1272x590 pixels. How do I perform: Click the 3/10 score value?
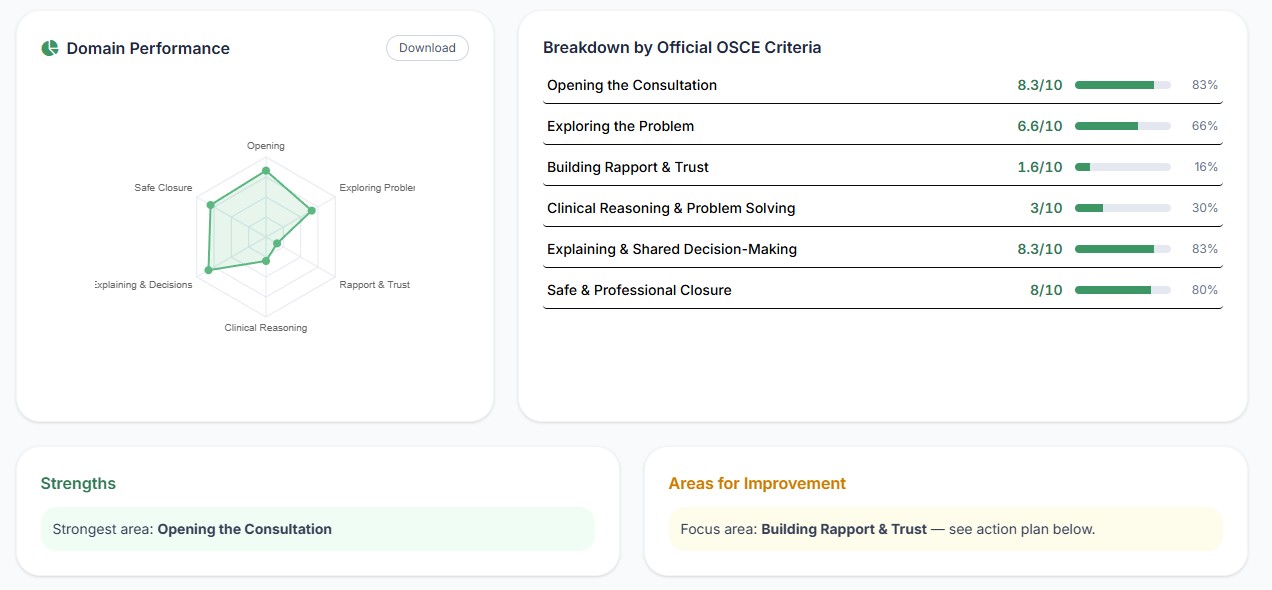[x=1046, y=208]
